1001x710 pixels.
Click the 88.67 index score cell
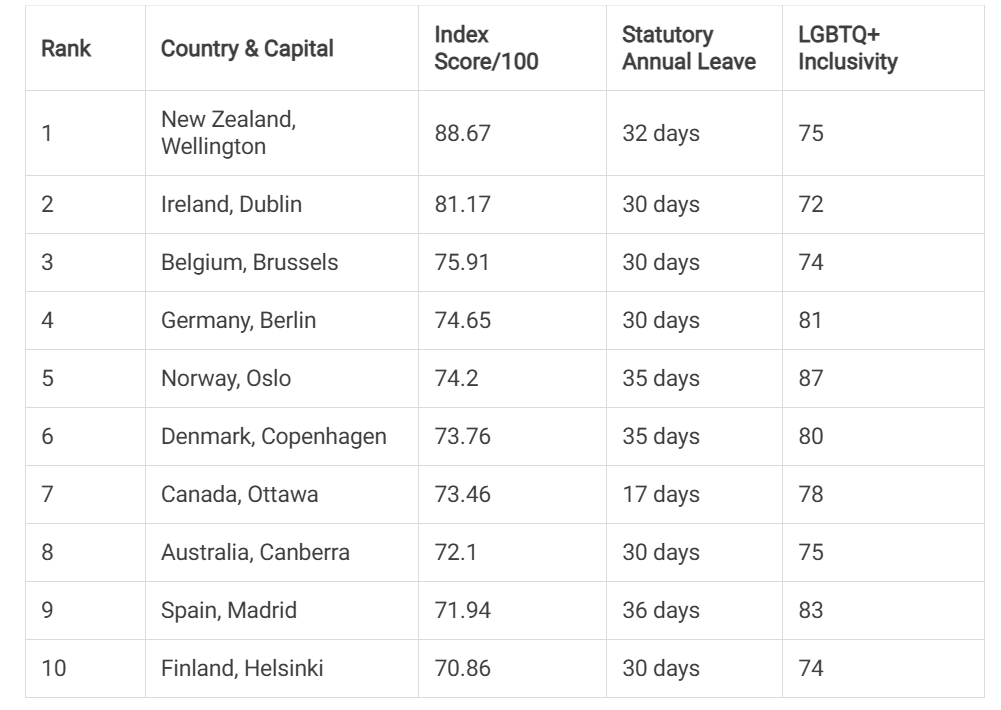pyautogui.click(x=463, y=133)
